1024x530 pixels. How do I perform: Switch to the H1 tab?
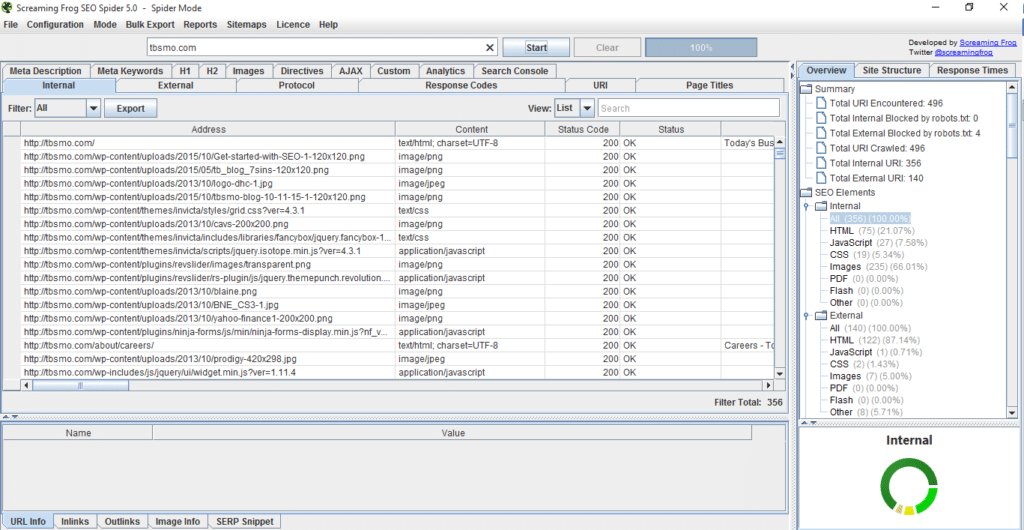[185, 71]
